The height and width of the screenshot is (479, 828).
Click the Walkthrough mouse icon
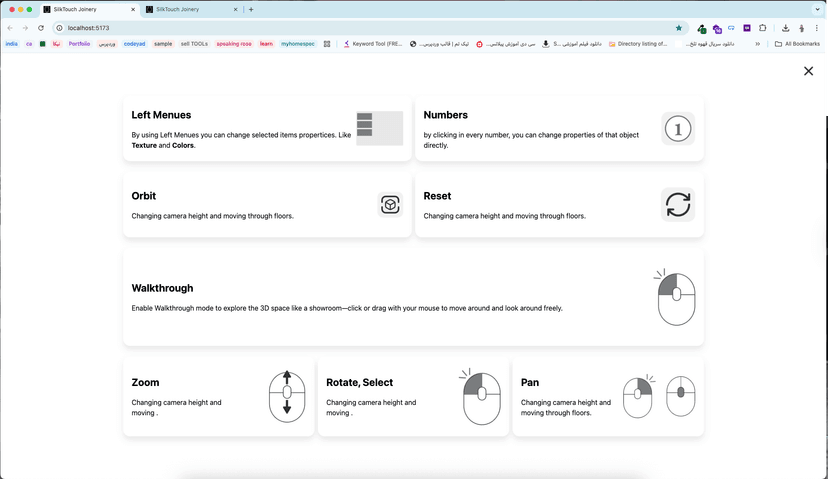click(676, 297)
